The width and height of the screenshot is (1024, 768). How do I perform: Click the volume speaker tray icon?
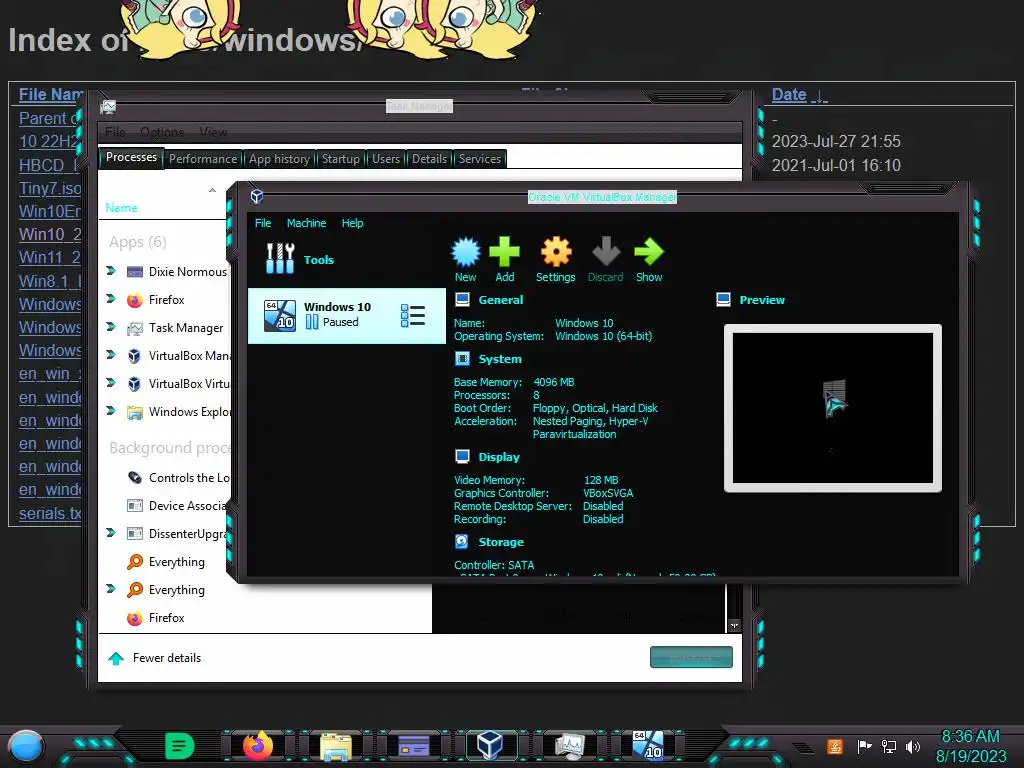912,746
